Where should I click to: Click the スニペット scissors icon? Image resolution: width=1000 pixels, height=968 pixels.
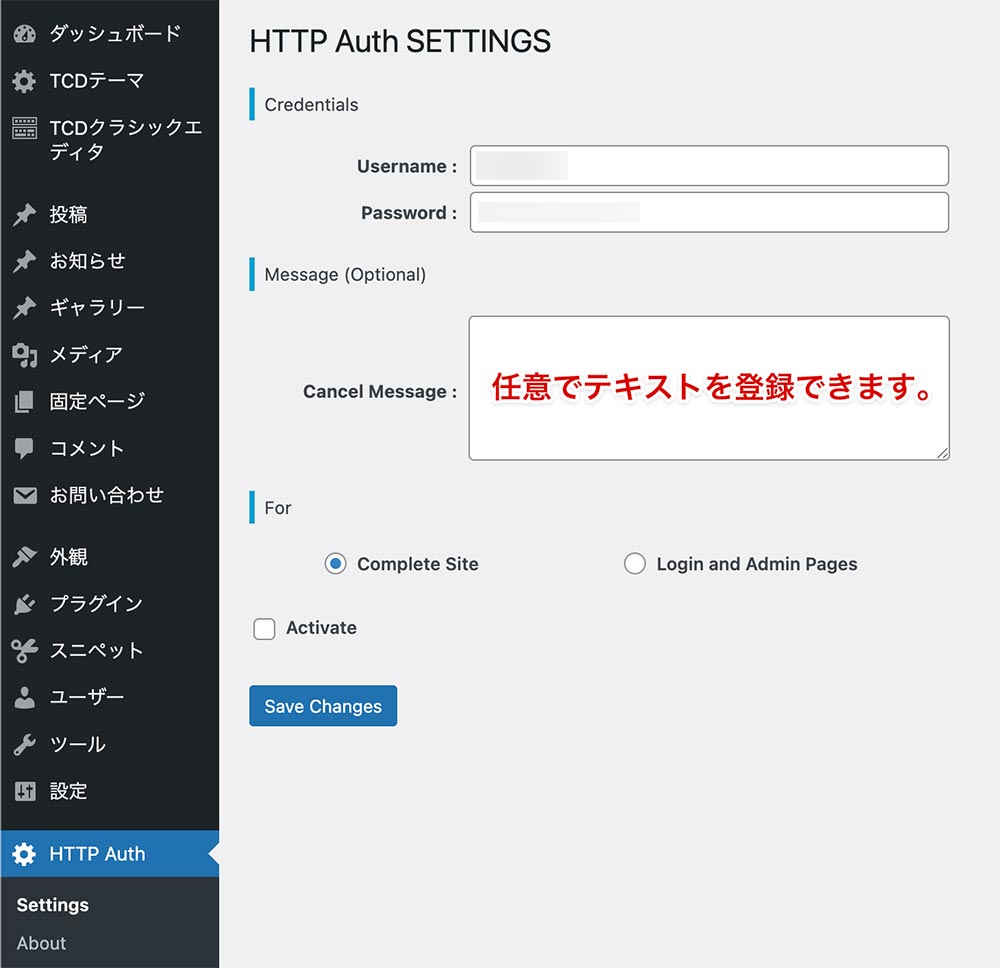pyautogui.click(x=23, y=650)
